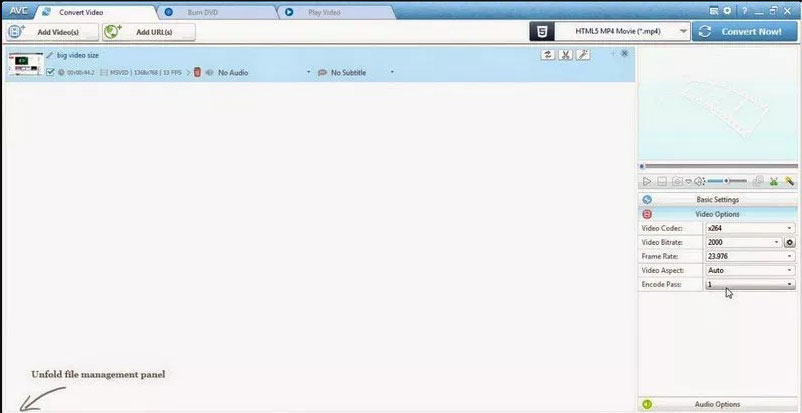Open the magic wand effects tool on the video row
This screenshot has height=413, width=802.
pos(583,55)
